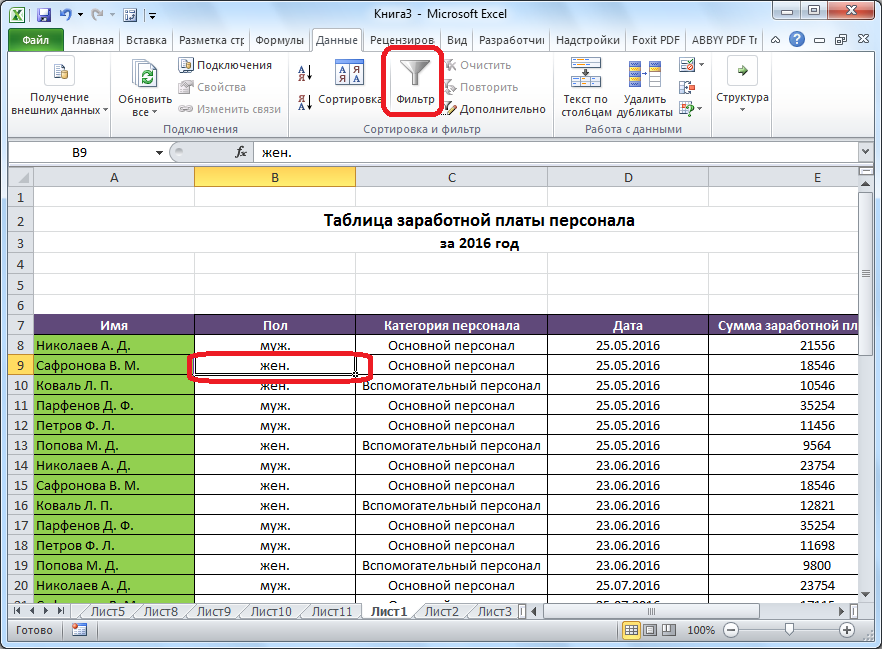Viewport: 882px width, 649px height.
Task: Open the Формулы ribbon tab
Action: coord(279,41)
